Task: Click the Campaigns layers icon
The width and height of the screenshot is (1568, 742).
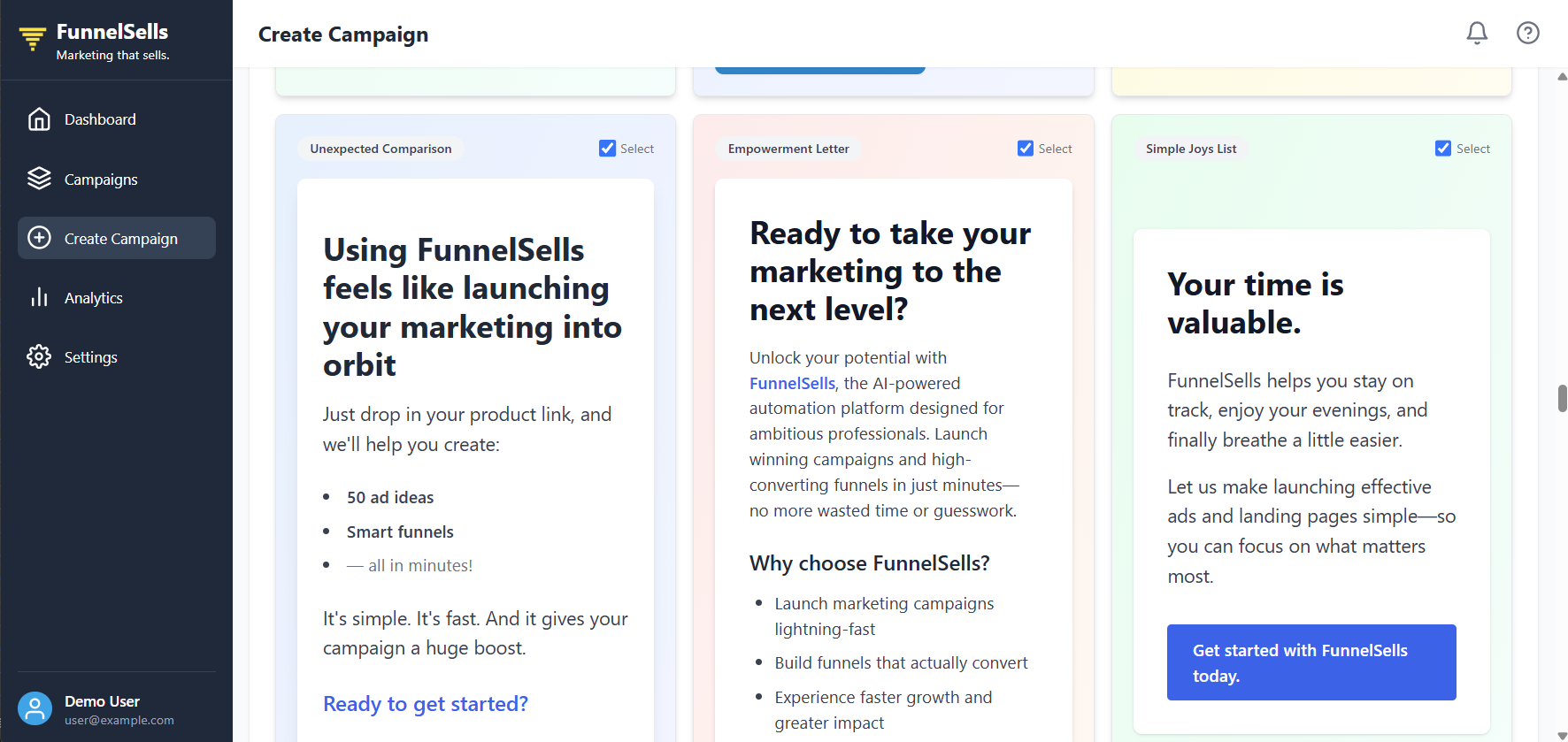Action: (39, 179)
